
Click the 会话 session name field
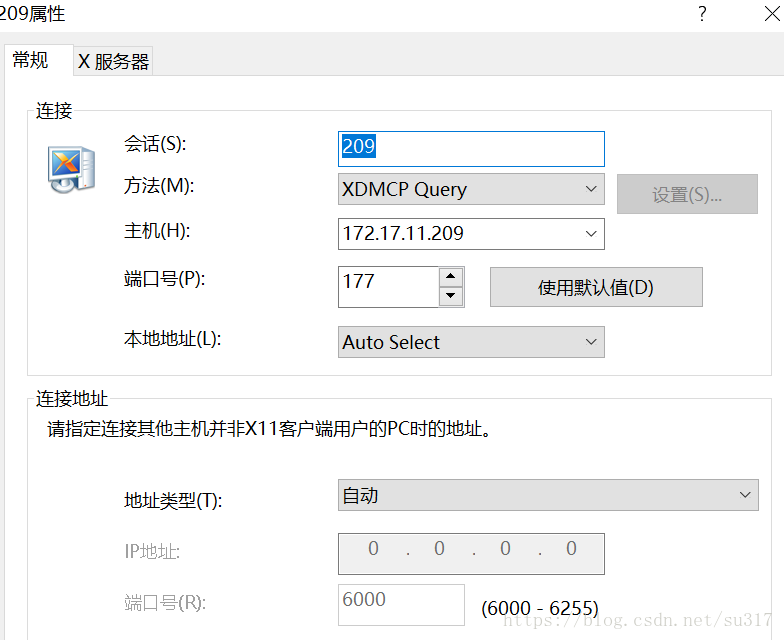coord(471,149)
